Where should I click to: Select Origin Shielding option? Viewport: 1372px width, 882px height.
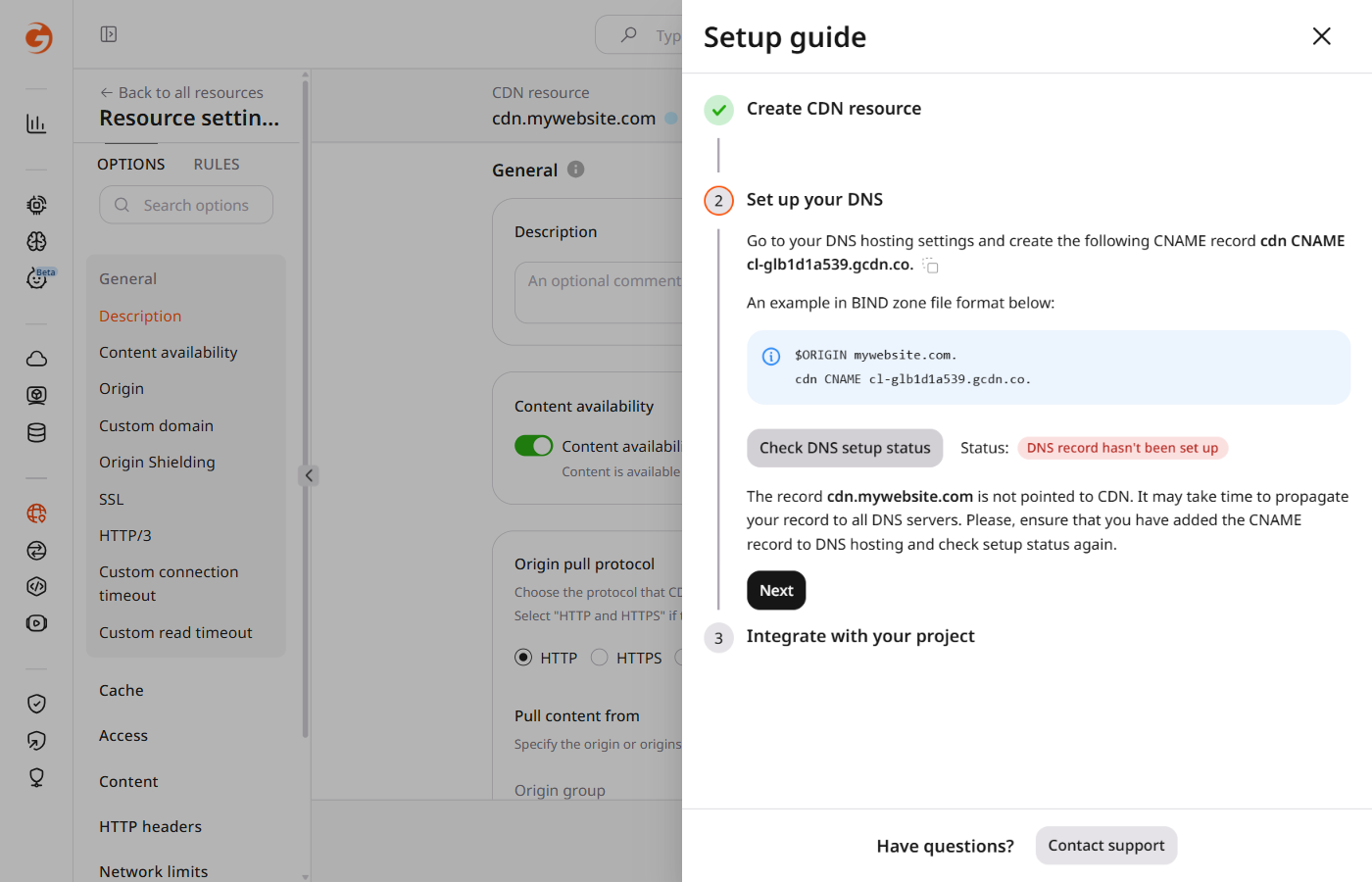point(157,462)
